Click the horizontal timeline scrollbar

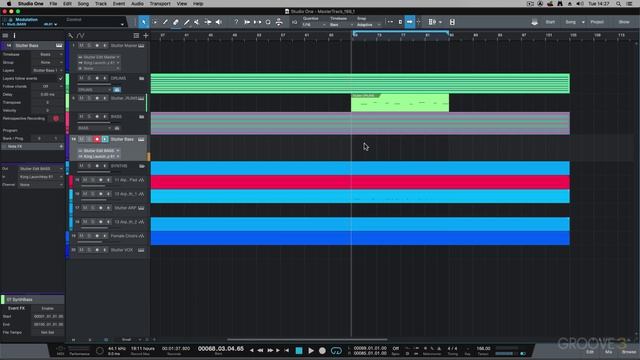(x=307, y=339)
